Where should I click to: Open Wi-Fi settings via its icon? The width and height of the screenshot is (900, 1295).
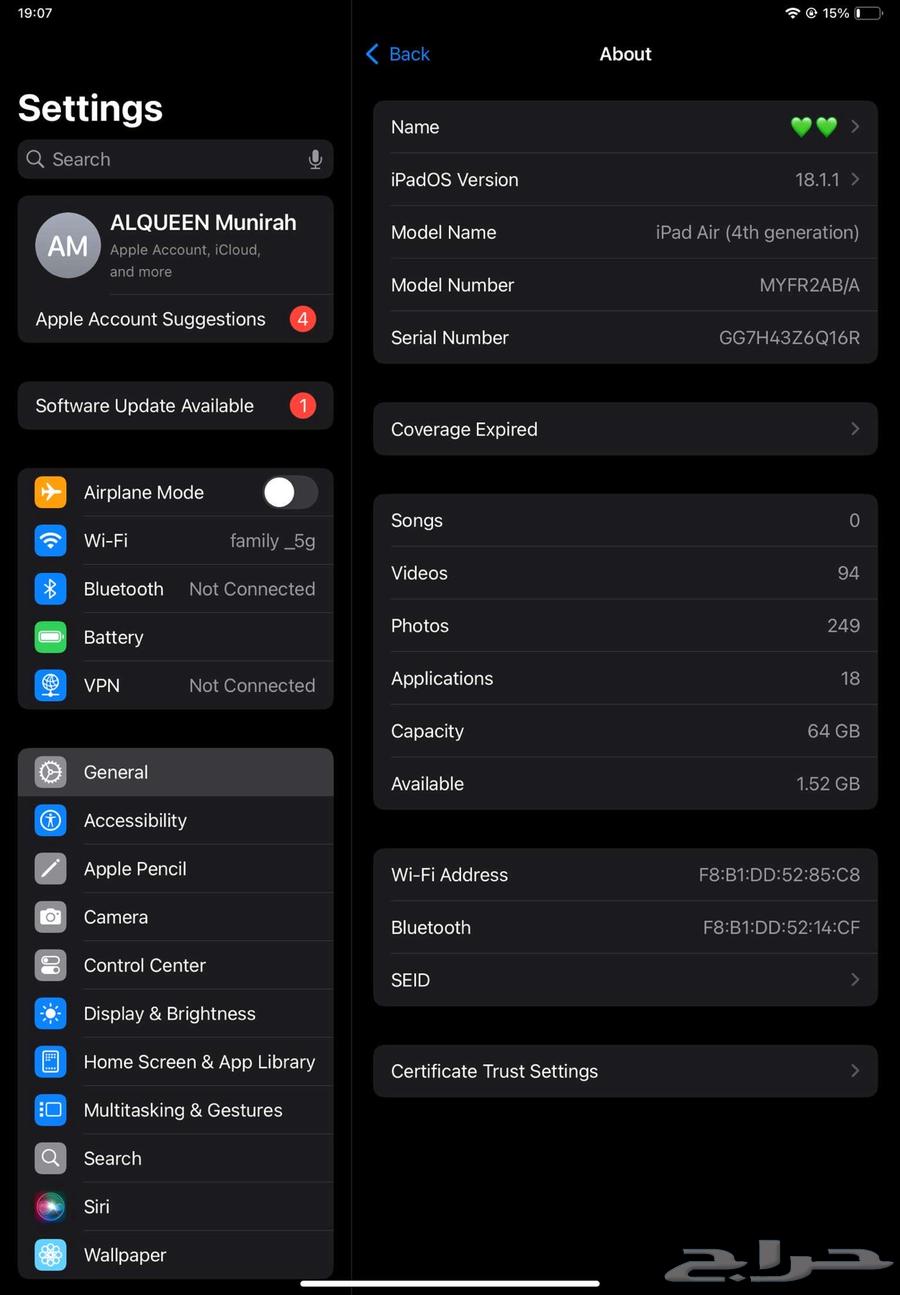[51, 541]
